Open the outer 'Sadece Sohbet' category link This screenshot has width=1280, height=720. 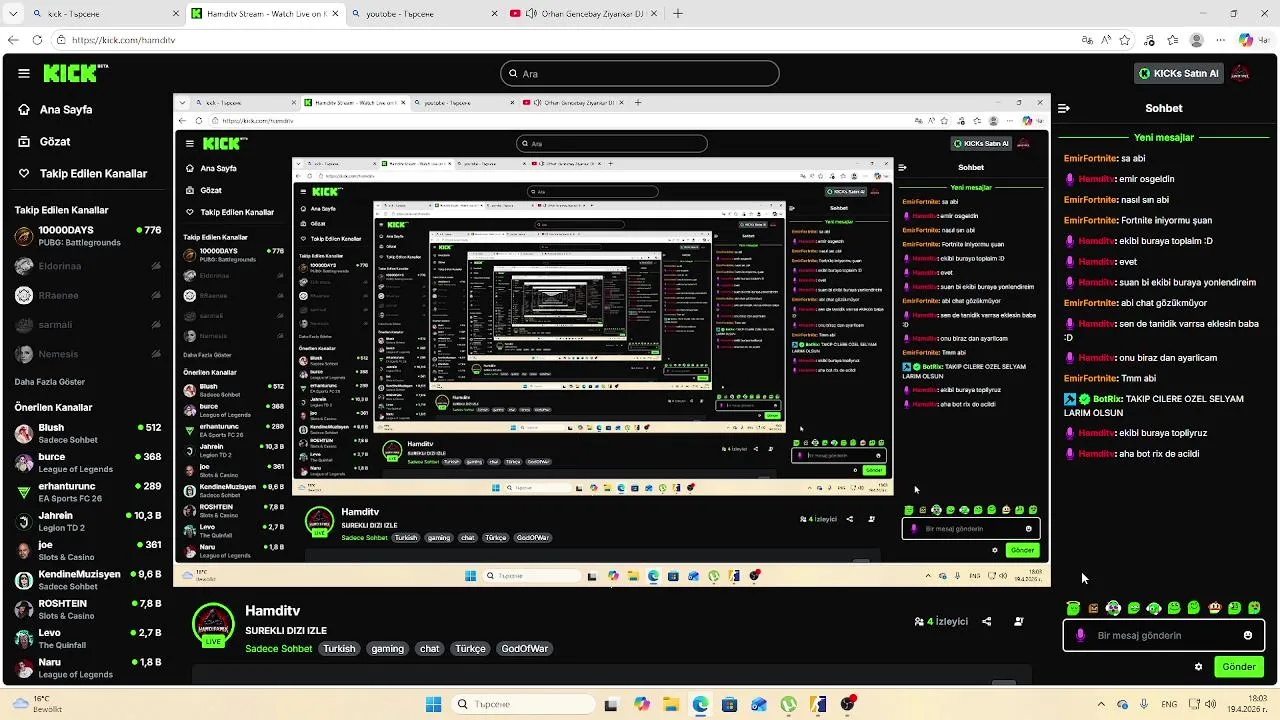click(279, 649)
